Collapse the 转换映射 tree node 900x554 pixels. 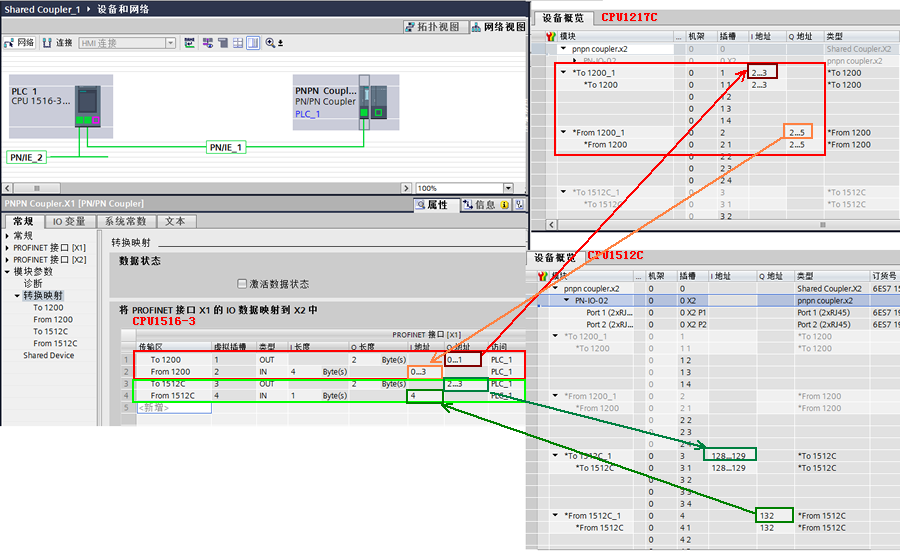17,296
